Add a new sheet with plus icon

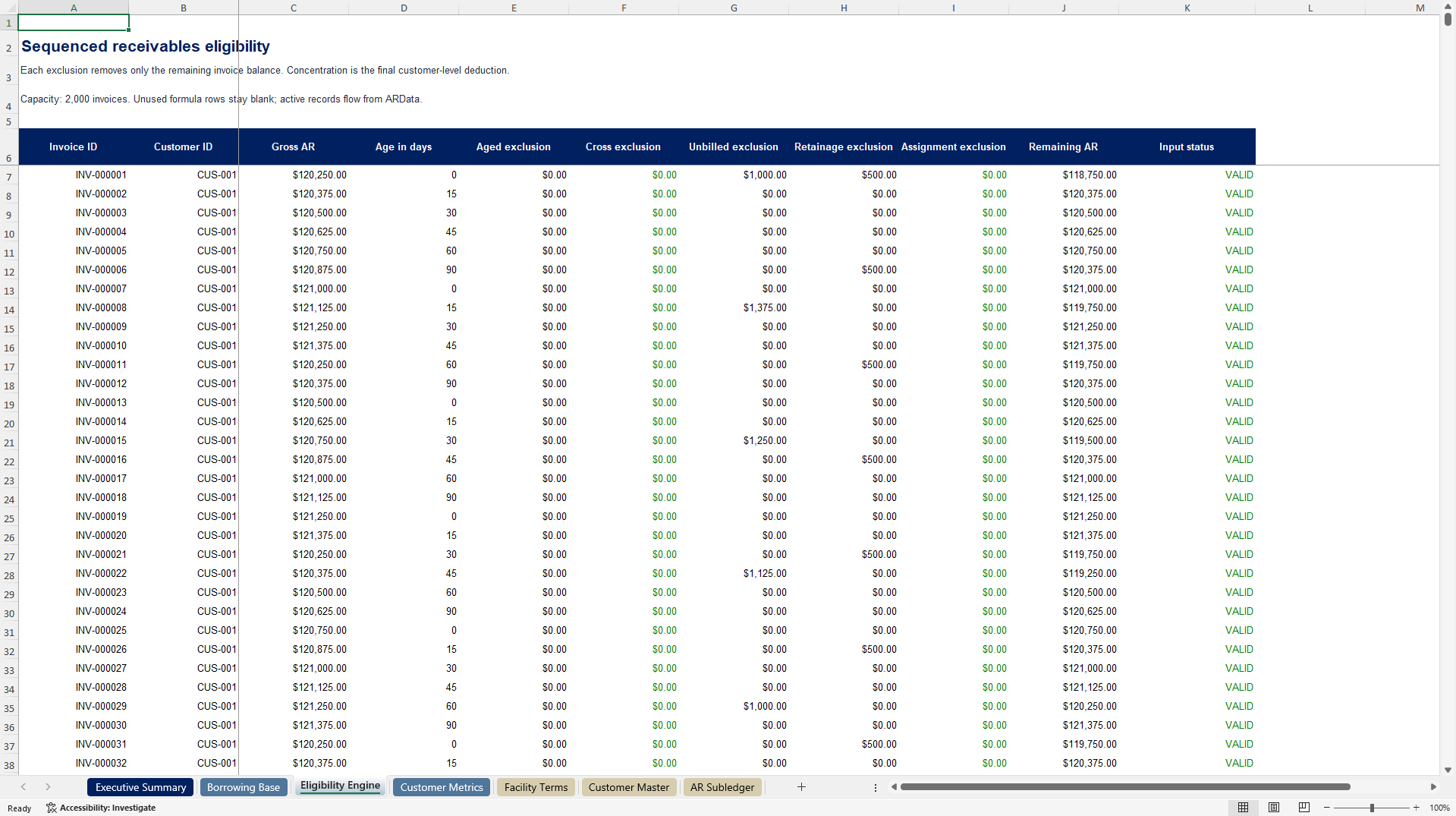click(801, 787)
